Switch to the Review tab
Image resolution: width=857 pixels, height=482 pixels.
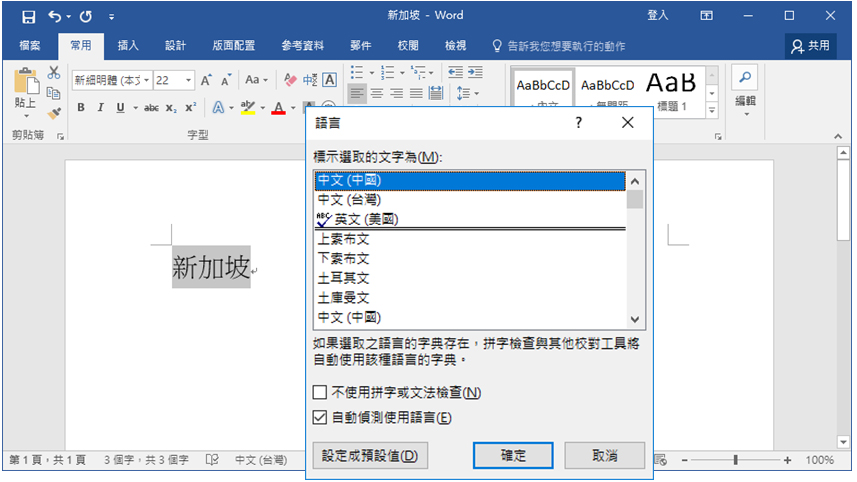click(x=408, y=45)
